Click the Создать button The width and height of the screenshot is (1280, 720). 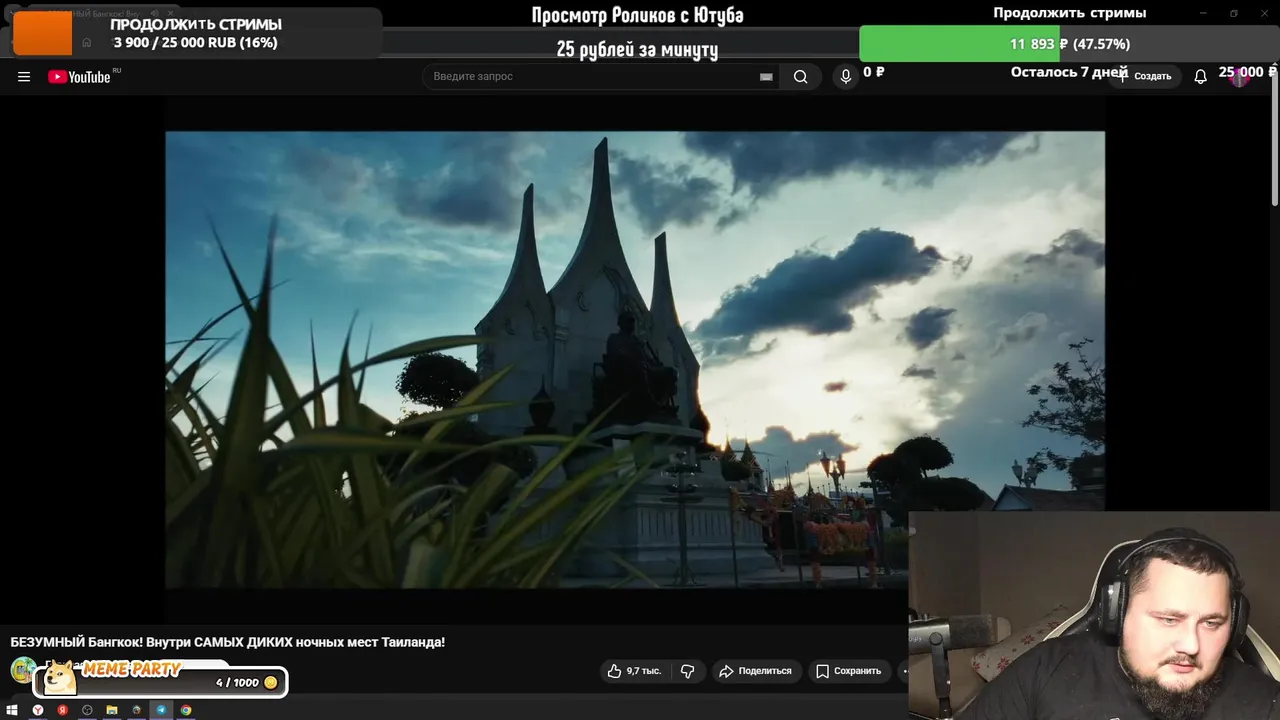click(1145, 77)
